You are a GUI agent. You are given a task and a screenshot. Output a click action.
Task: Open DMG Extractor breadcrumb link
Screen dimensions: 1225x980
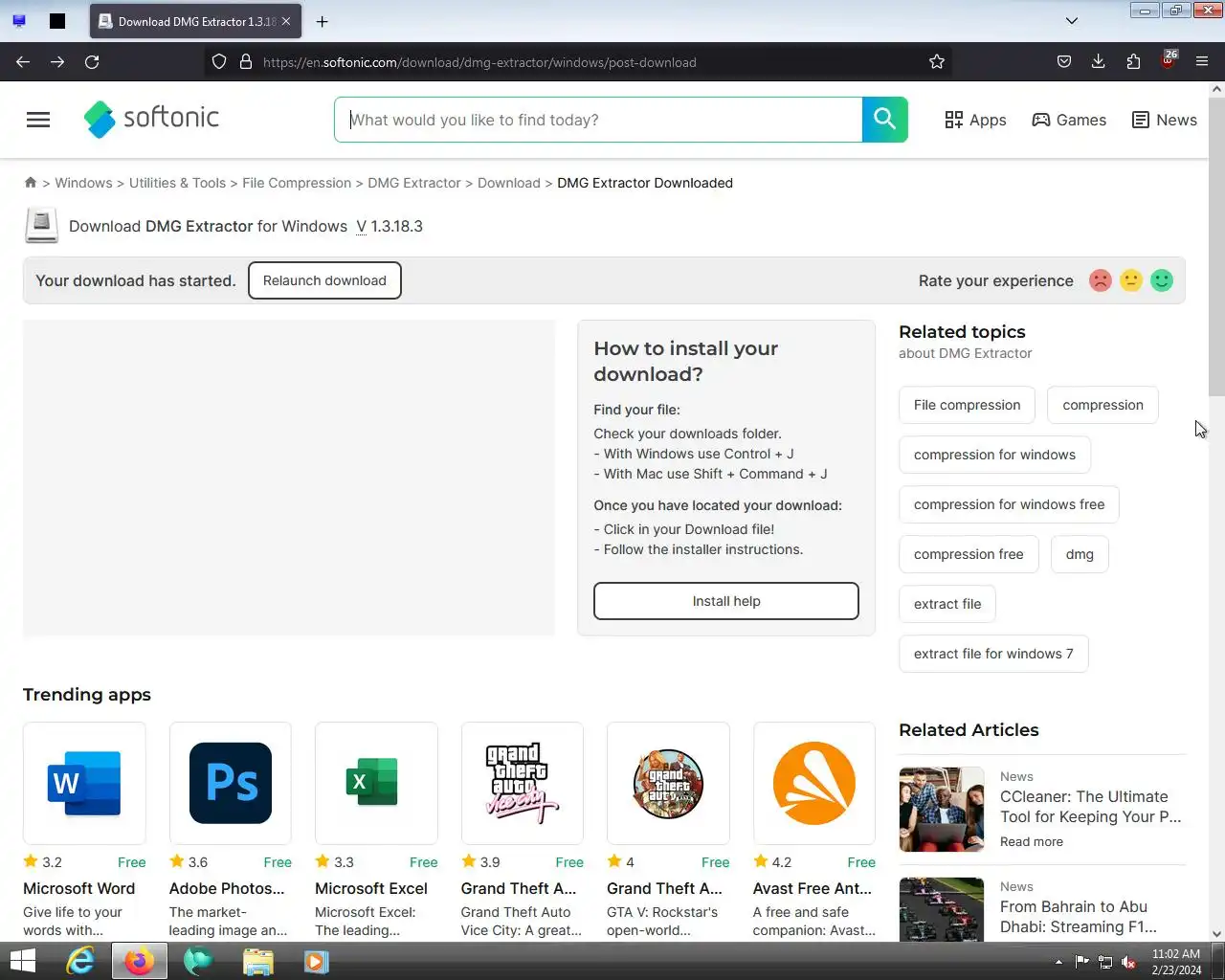pyautogui.click(x=414, y=183)
